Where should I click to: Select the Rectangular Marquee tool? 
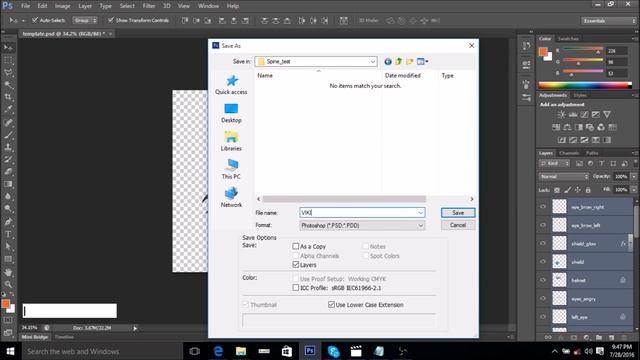(8, 60)
